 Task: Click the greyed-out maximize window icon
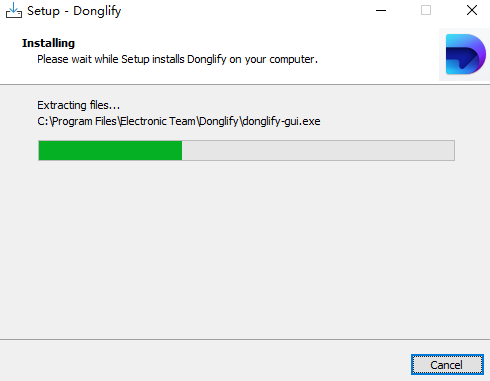coord(426,10)
